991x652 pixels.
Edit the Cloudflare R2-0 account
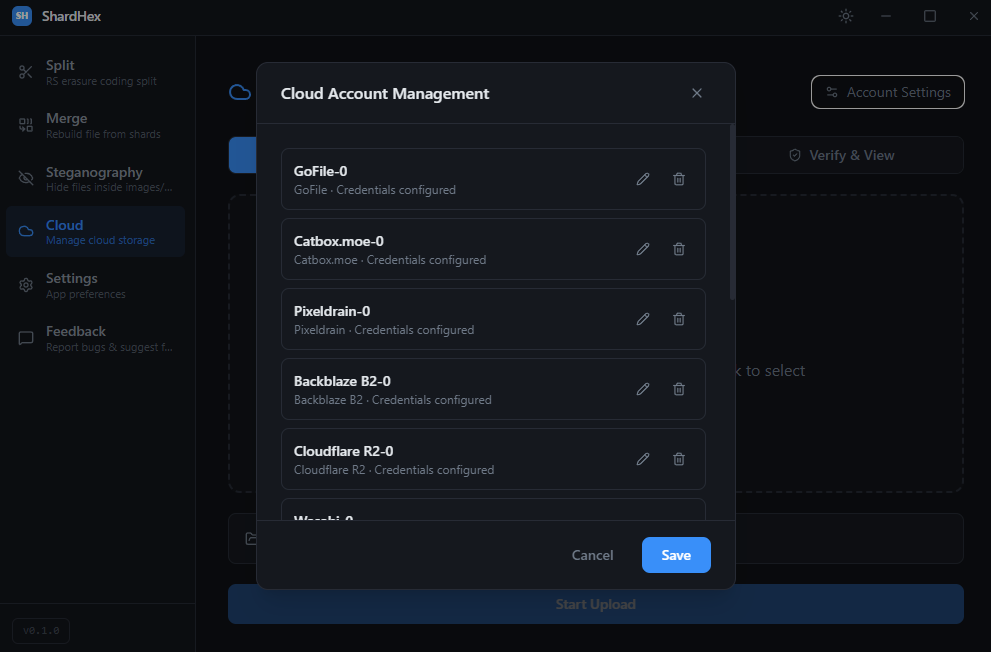pos(643,459)
